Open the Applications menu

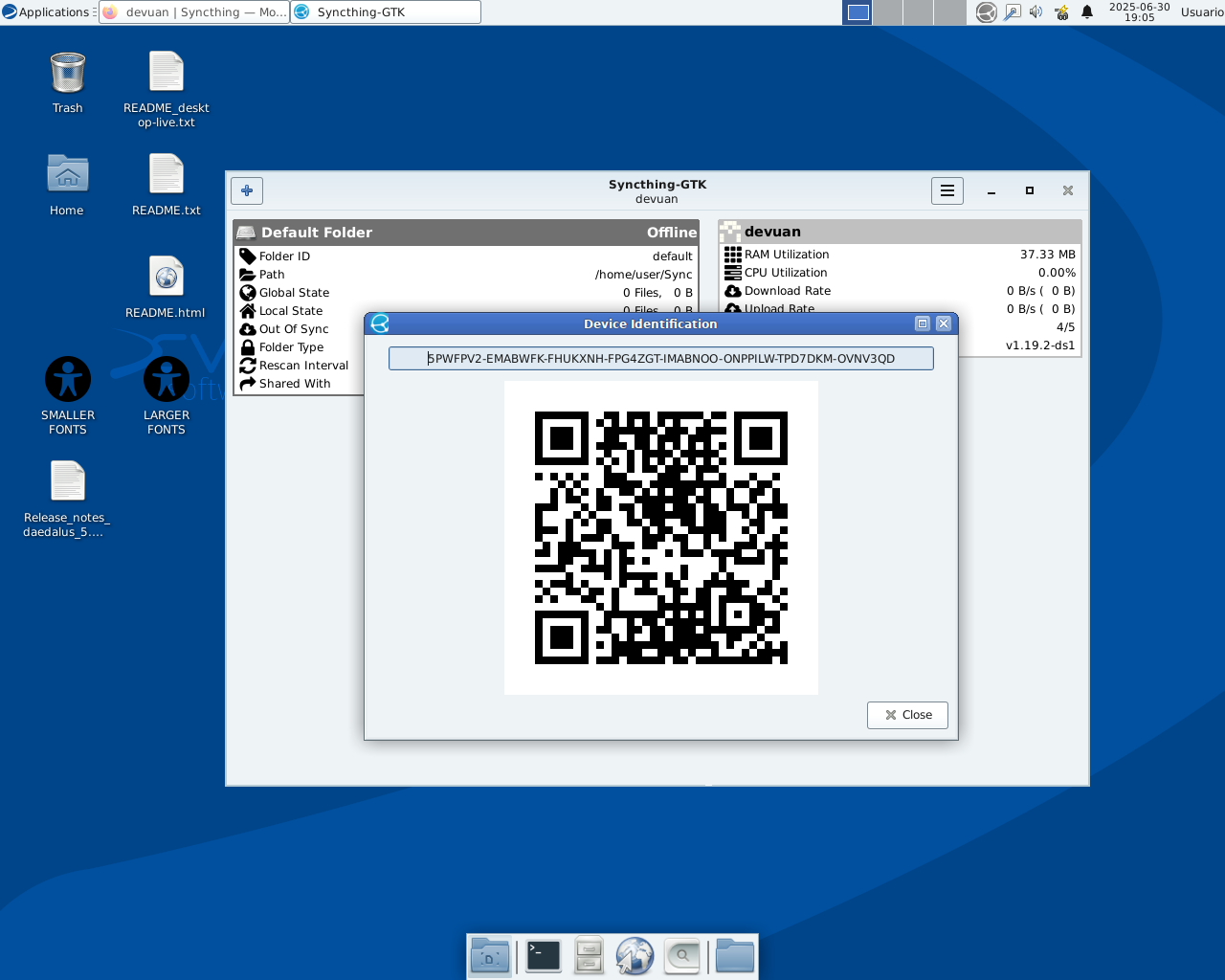click(x=46, y=12)
